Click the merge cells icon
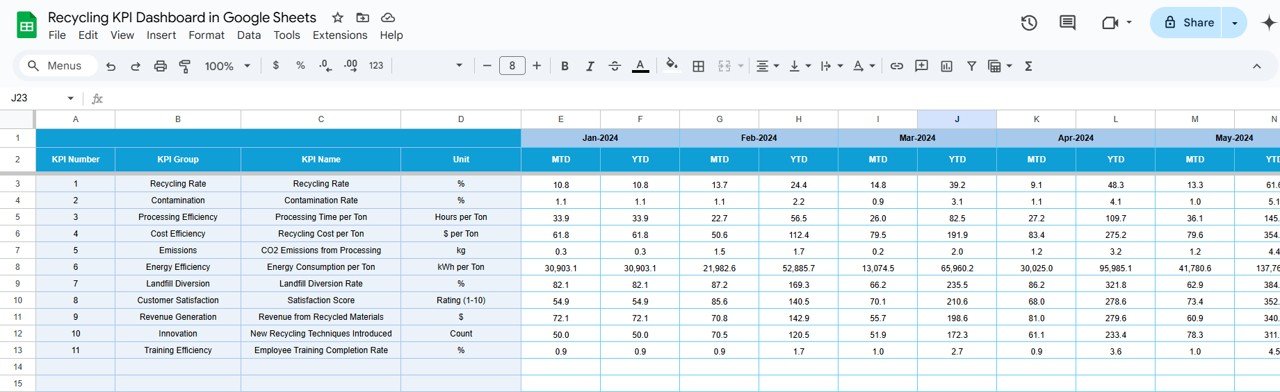The height and width of the screenshot is (392, 1280). [723, 66]
